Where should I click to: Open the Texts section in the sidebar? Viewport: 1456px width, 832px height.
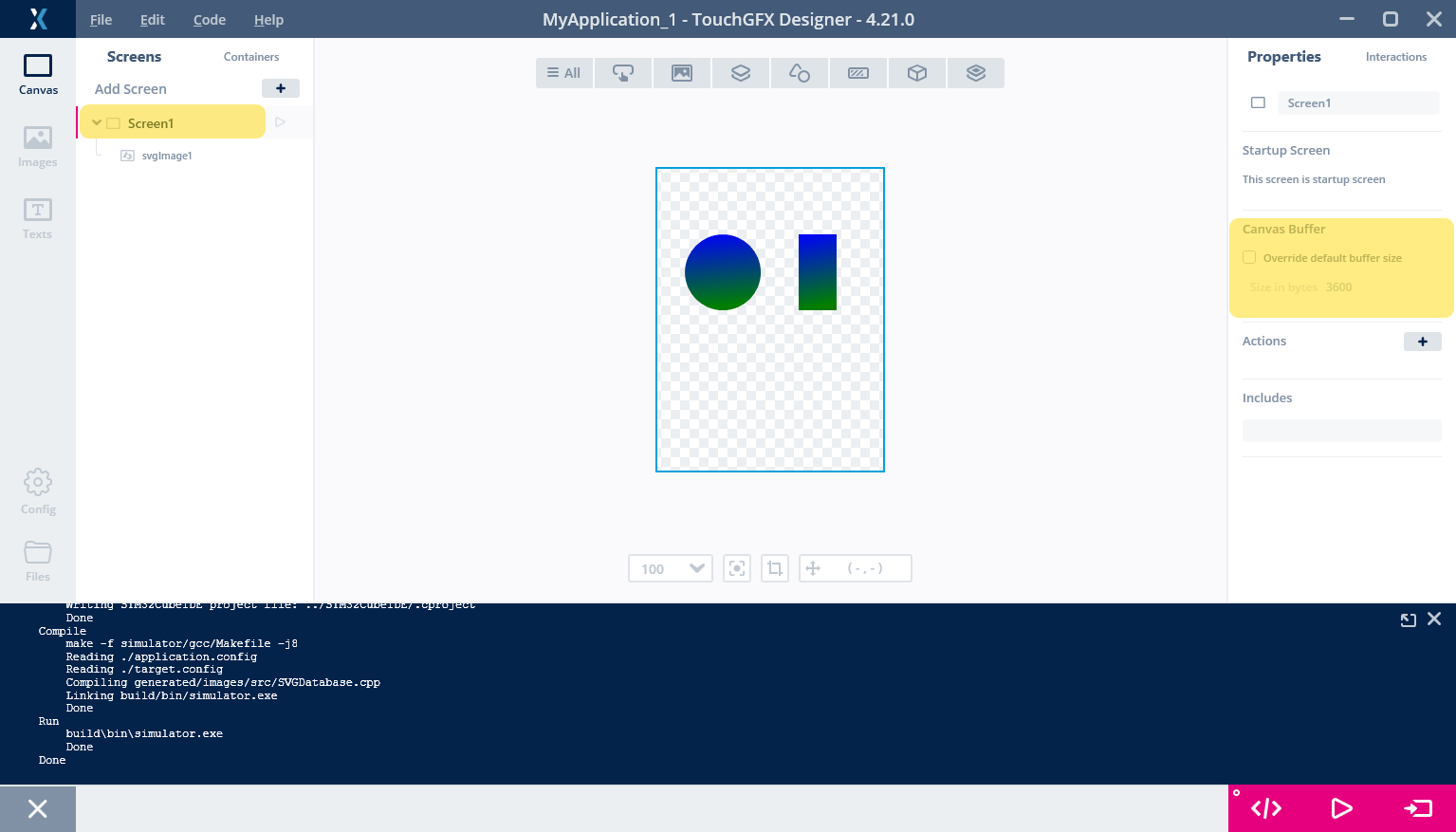38,218
